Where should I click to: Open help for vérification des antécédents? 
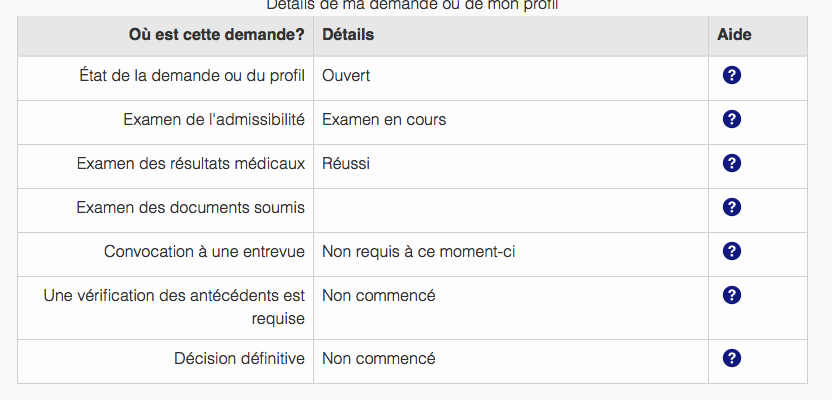tap(731, 295)
